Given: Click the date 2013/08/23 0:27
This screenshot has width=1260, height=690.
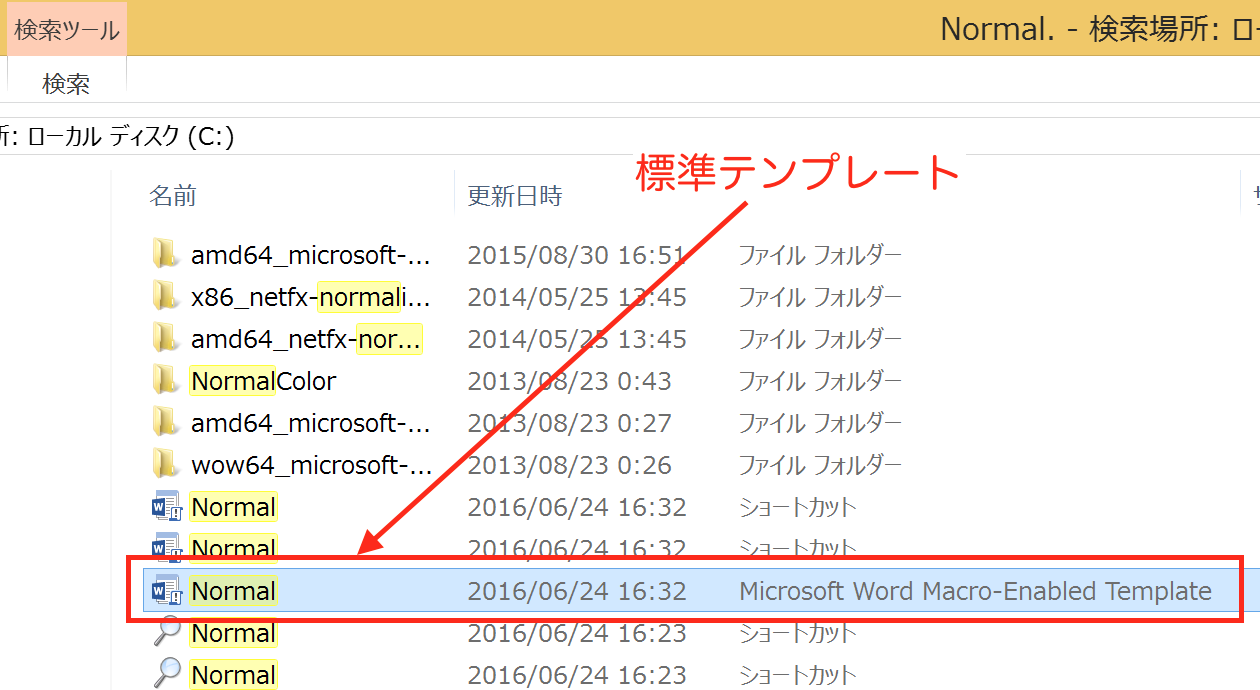Looking at the screenshot, I should (x=569, y=423).
